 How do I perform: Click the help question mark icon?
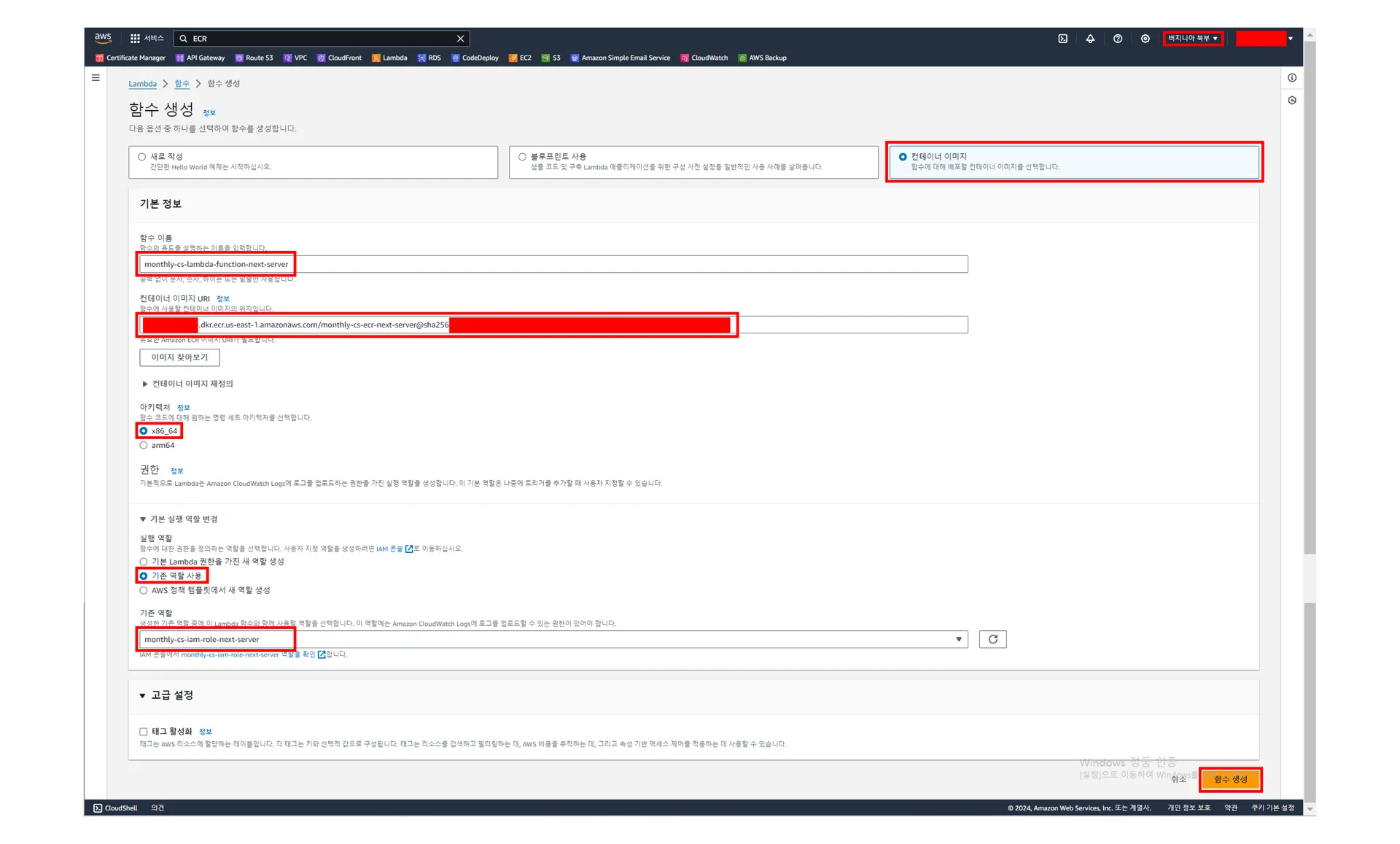tap(1117, 39)
